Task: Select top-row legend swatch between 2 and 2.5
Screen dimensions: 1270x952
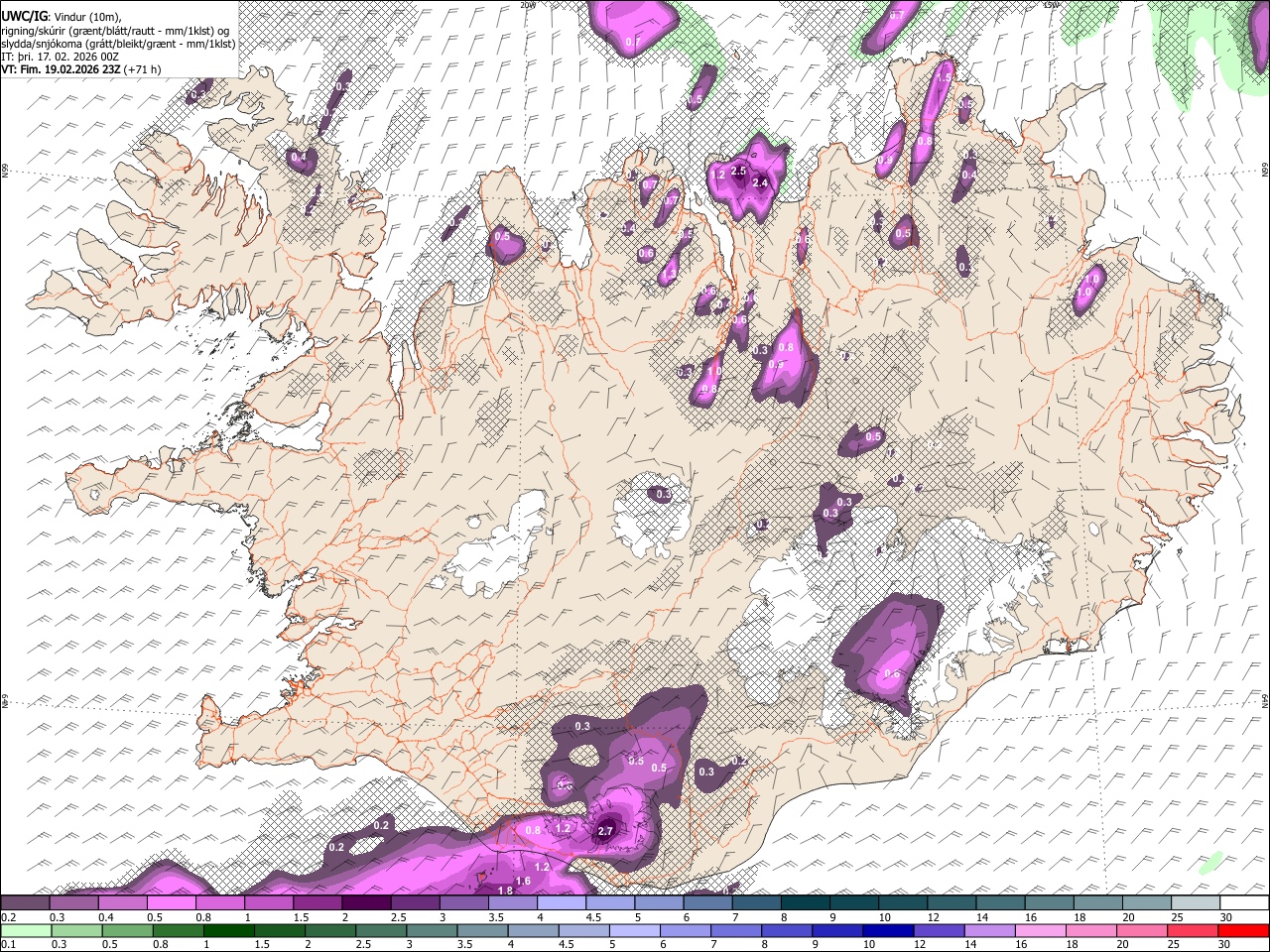Action: pyautogui.click(x=365, y=902)
